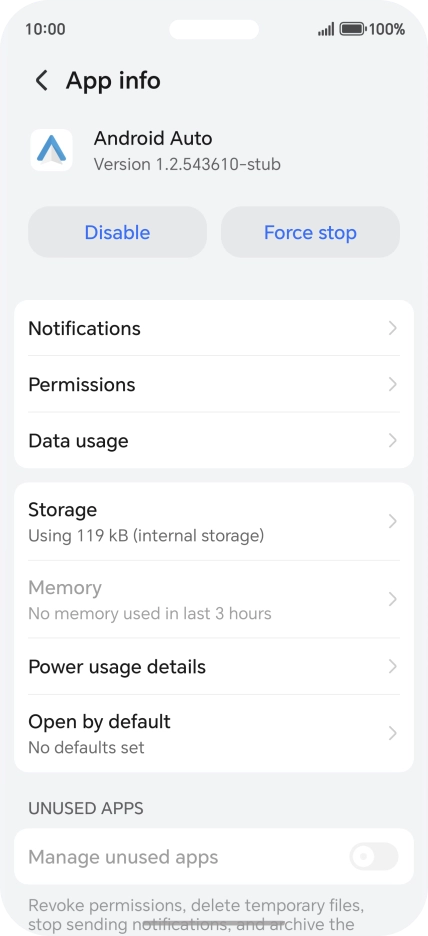The image size is (428, 936).
Task: Open the Permissions entry
Action: (214, 384)
